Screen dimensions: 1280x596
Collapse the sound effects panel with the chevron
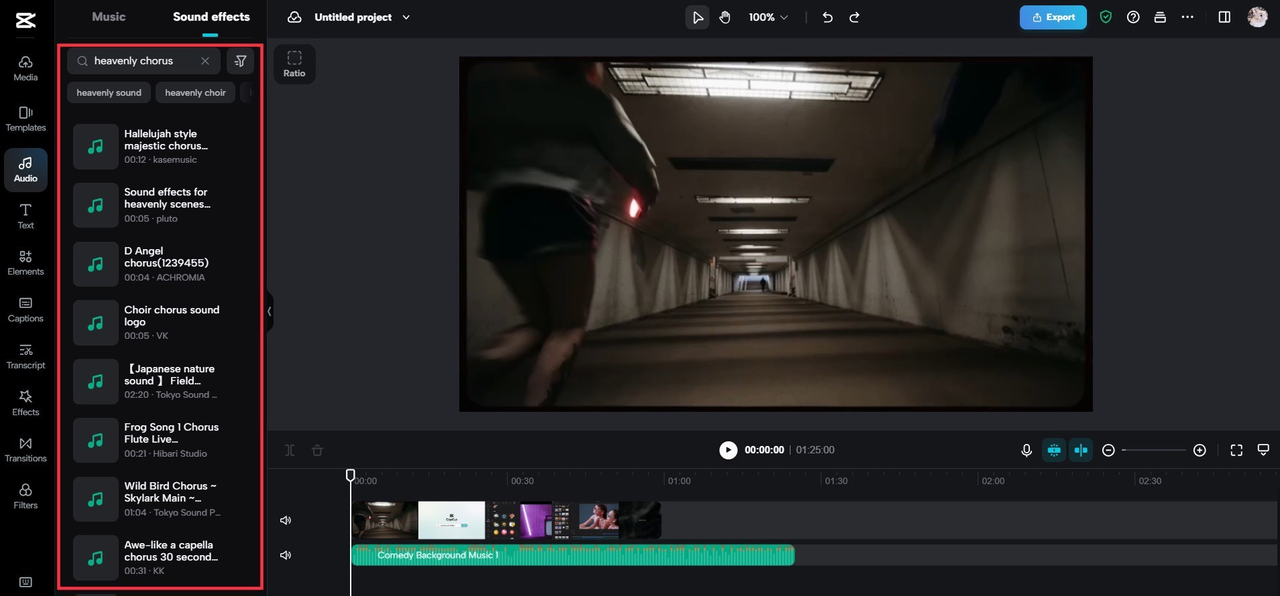pyautogui.click(x=269, y=311)
